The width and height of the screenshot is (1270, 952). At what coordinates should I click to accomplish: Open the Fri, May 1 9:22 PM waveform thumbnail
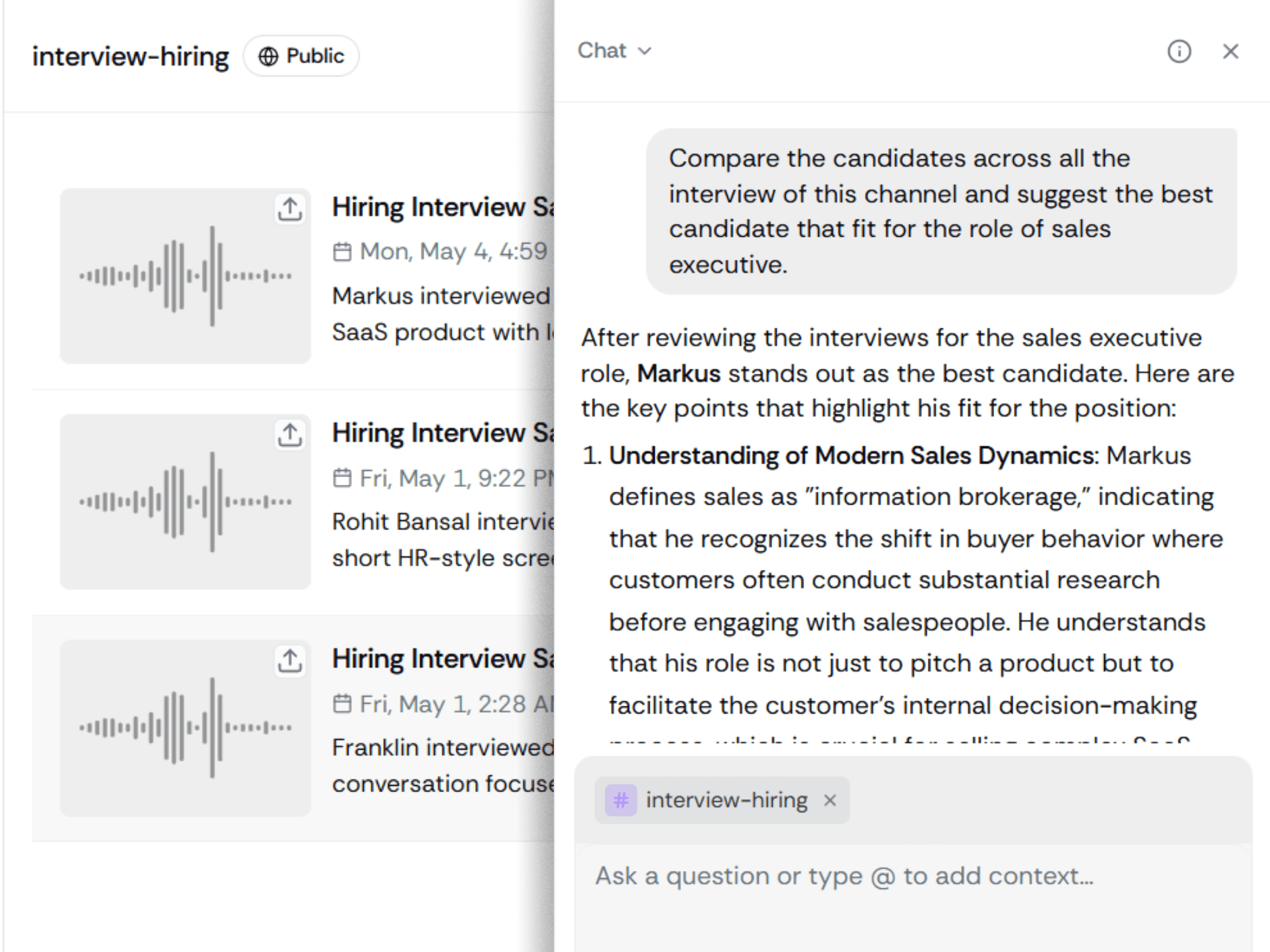tap(186, 502)
